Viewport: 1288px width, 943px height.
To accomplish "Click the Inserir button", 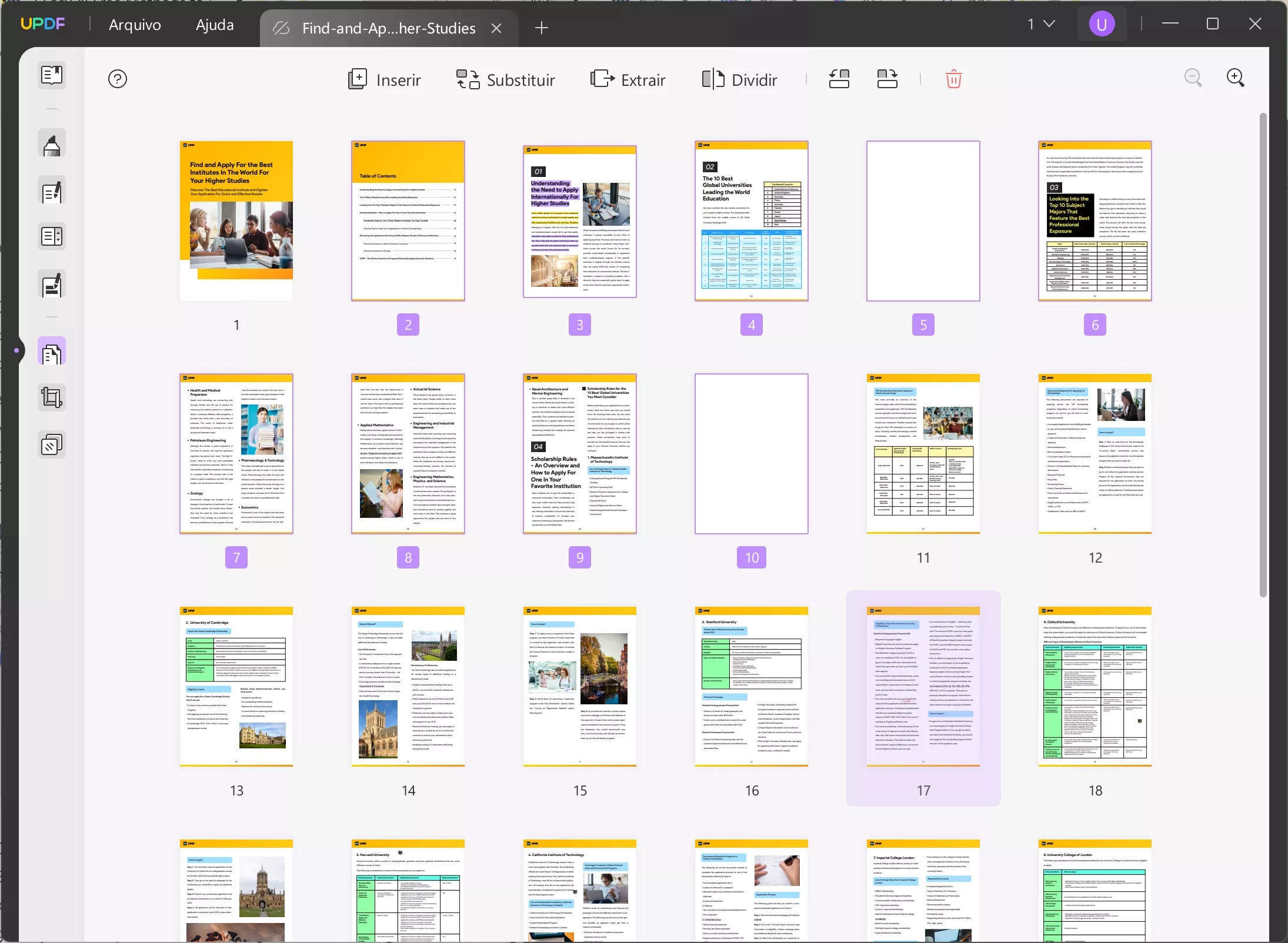I will click(385, 79).
